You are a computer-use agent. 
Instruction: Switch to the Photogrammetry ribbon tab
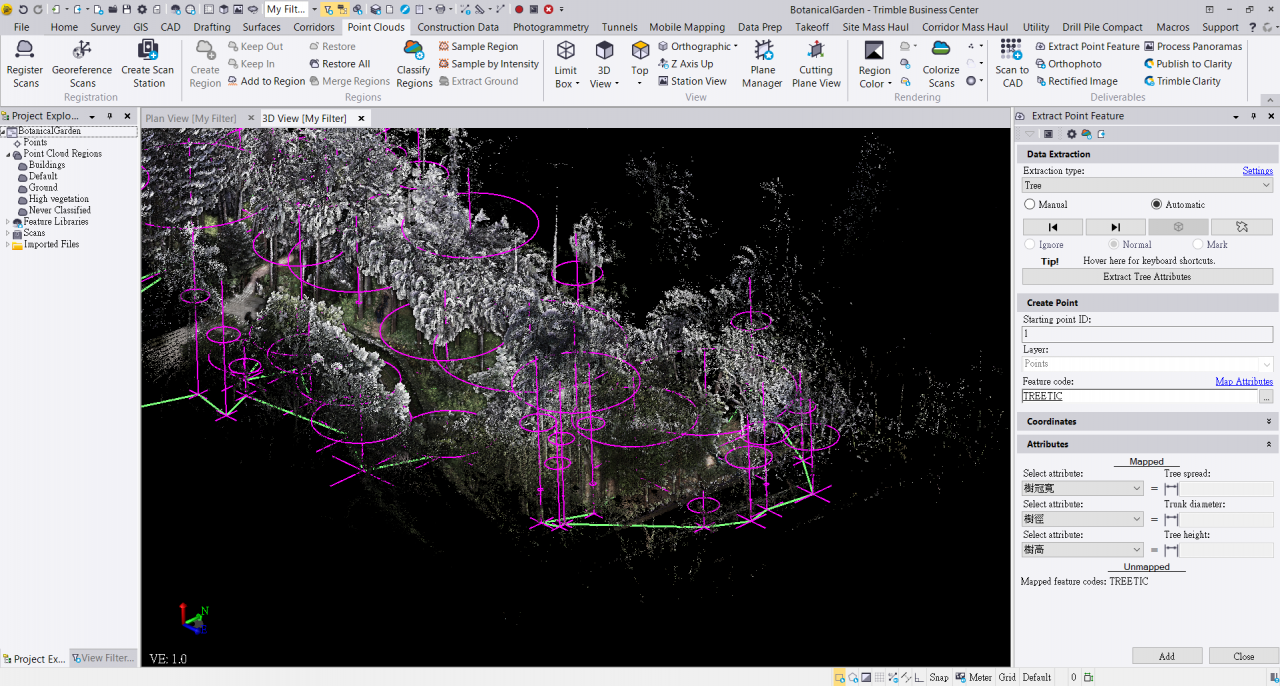point(552,27)
